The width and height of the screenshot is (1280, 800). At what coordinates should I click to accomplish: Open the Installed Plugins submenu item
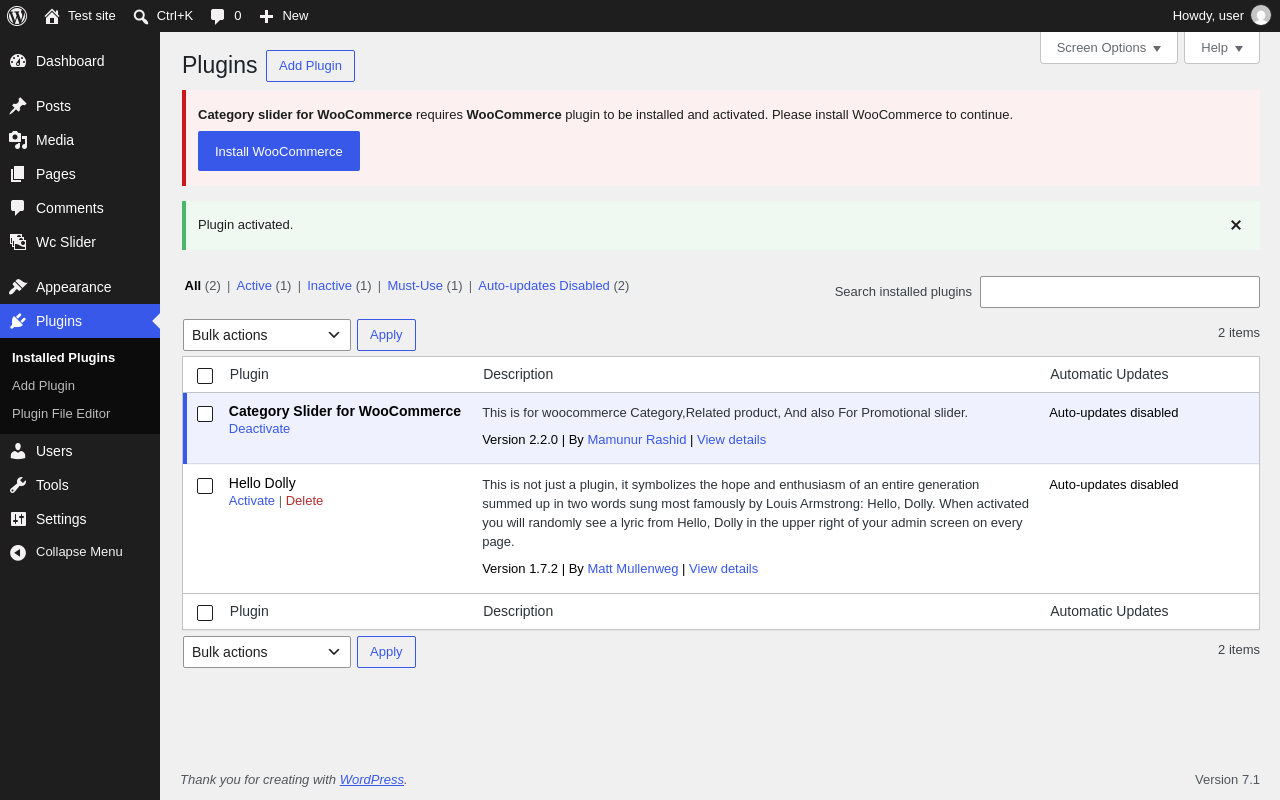[64, 357]
